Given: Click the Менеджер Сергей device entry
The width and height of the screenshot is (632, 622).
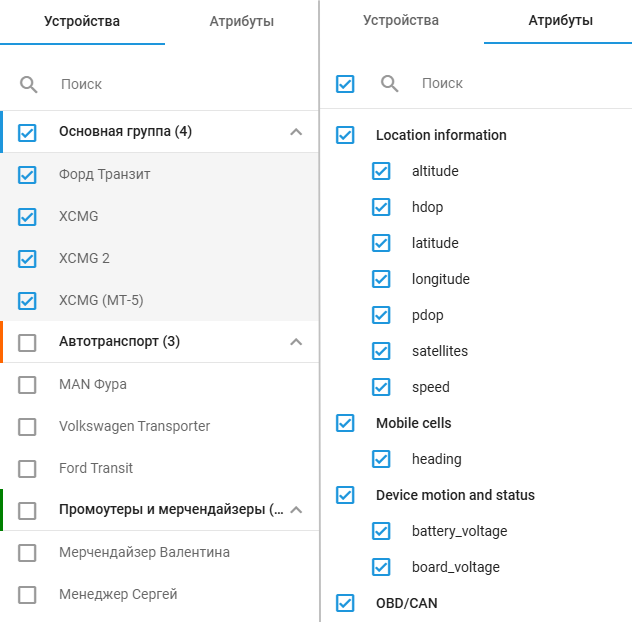Looking at the screenshot, I should click(x=118, y=594).
